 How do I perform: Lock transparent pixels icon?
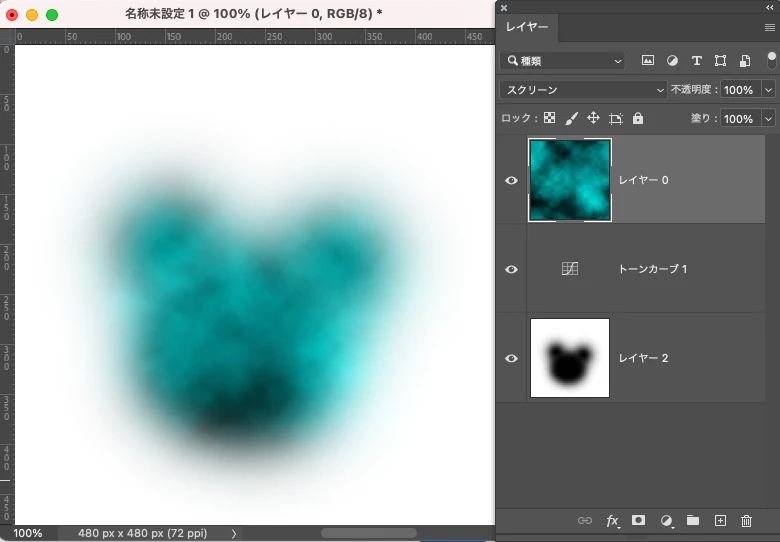[x=549, y=118]
